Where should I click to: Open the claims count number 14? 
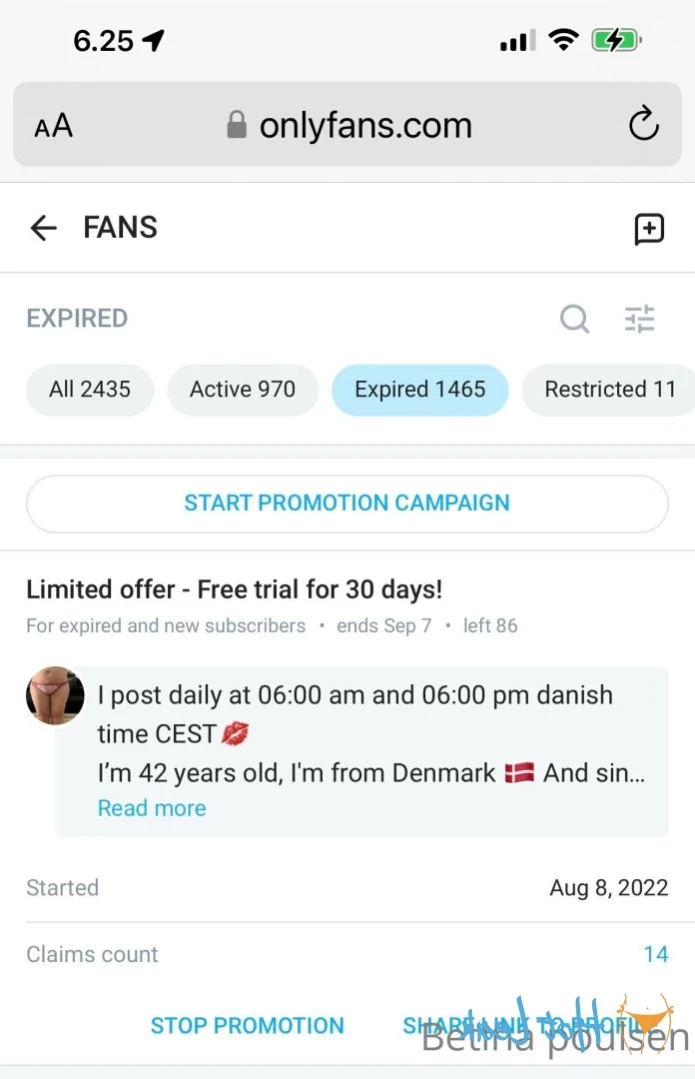click(x=655, y=954)
